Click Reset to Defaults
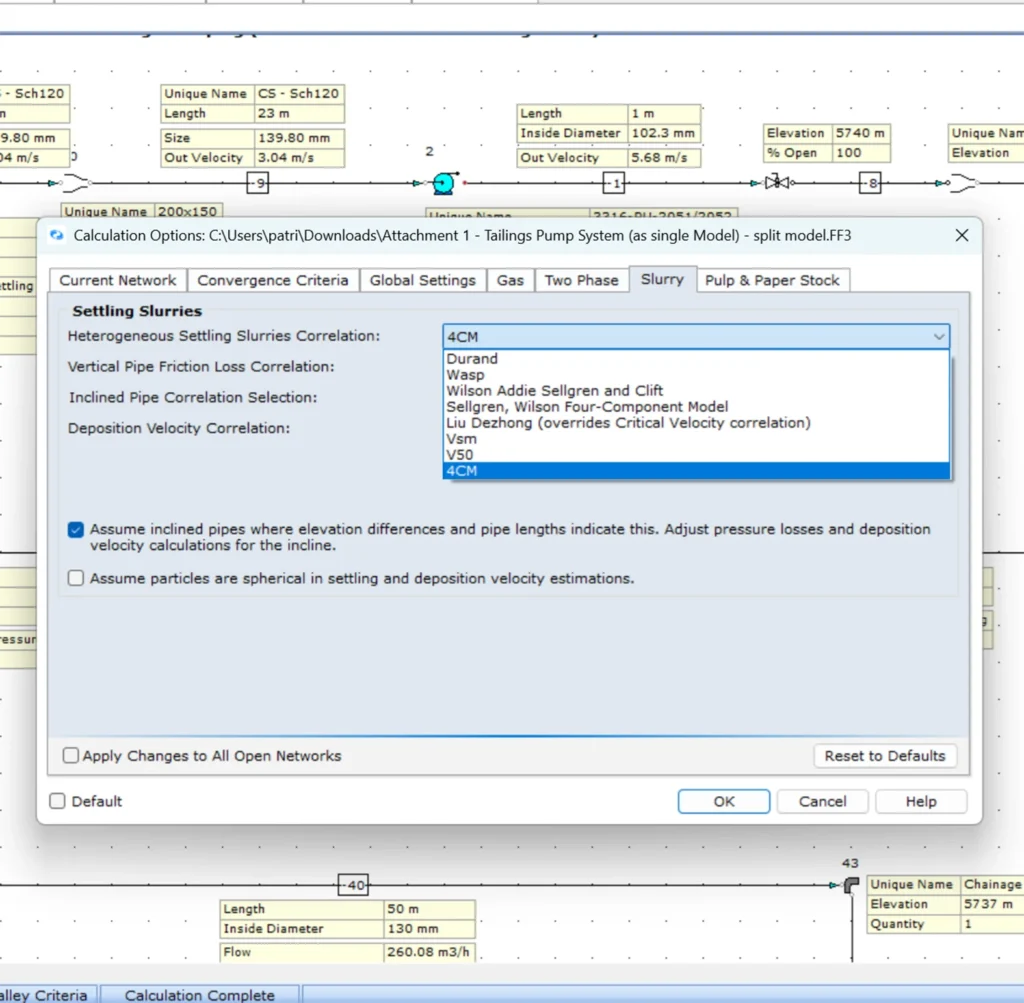The width and height of the screenshot is (1024, 1003). click(x=884, y=756)
